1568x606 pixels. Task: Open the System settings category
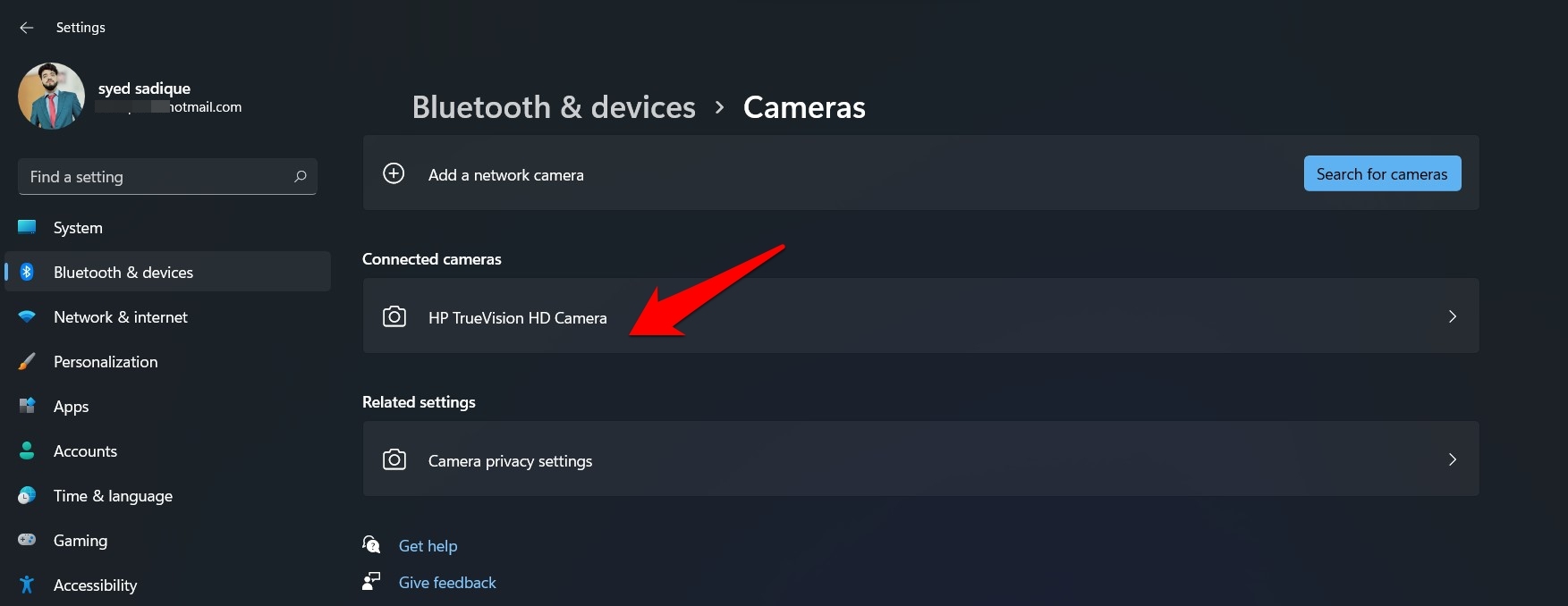click(78, 228)
